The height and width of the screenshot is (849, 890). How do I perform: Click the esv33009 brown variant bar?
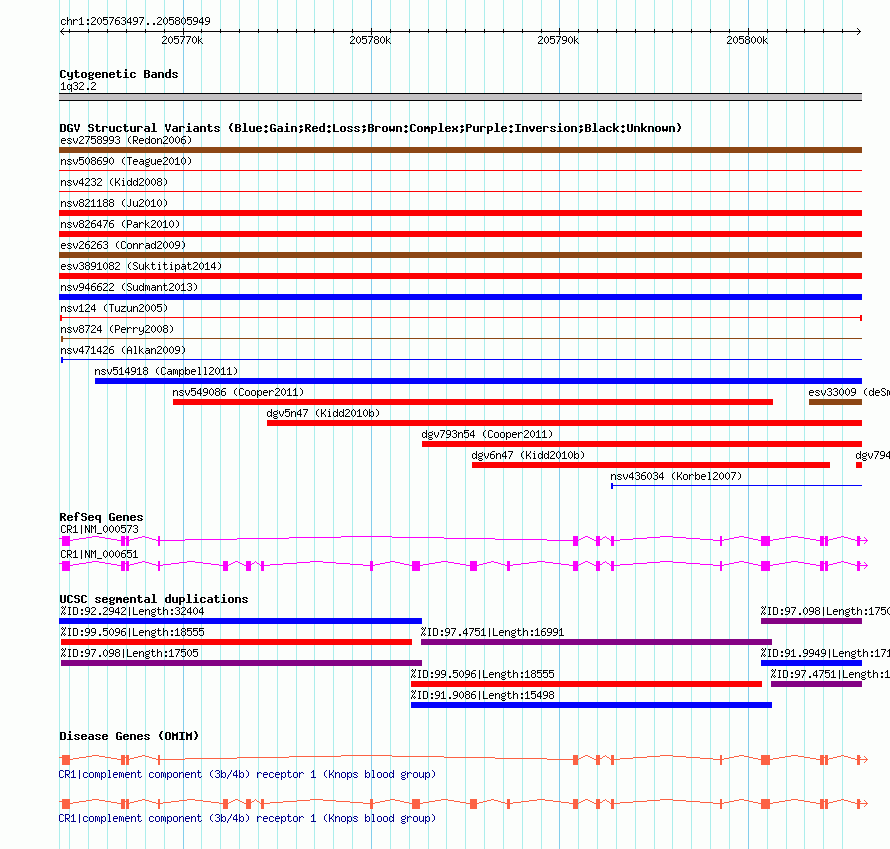pyautogui.click(x=836, y=402)
